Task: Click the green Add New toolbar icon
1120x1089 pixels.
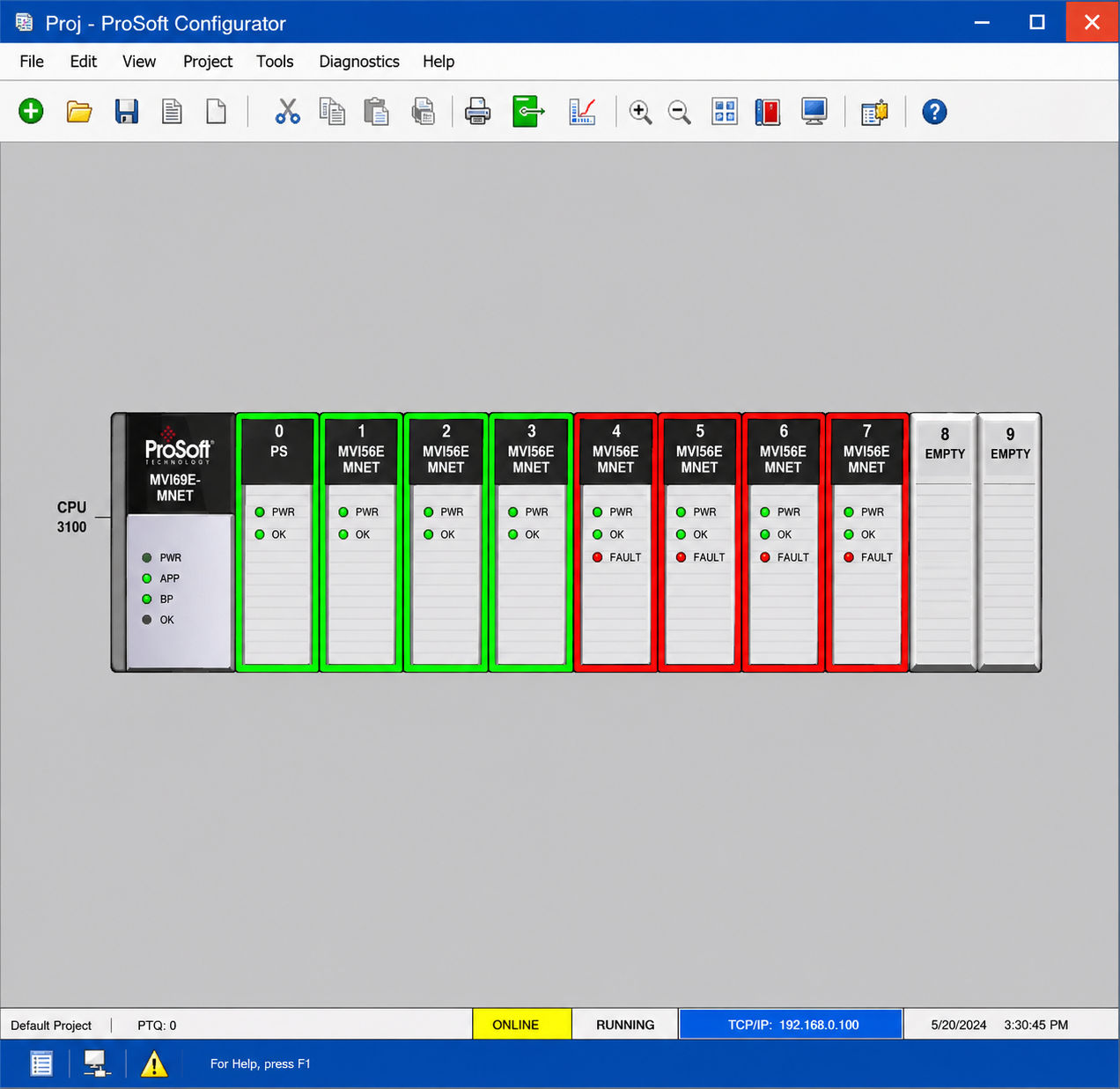Action: (31, 112)
